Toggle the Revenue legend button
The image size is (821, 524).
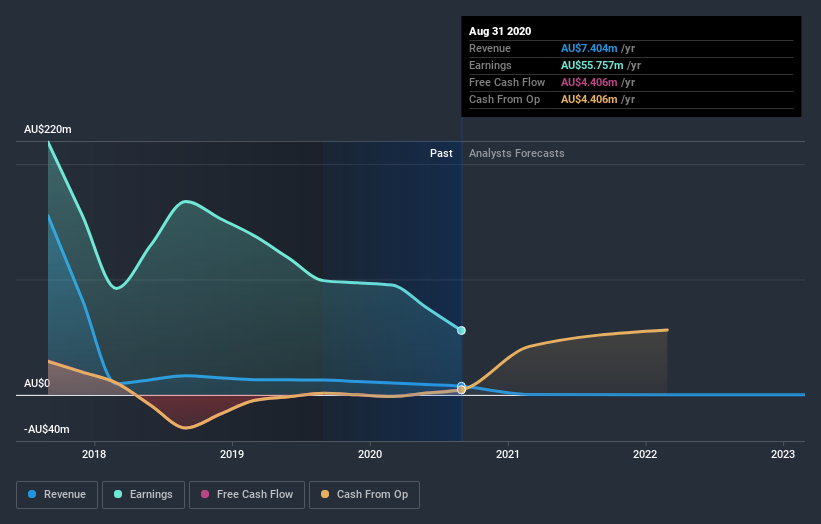point(57,495)
